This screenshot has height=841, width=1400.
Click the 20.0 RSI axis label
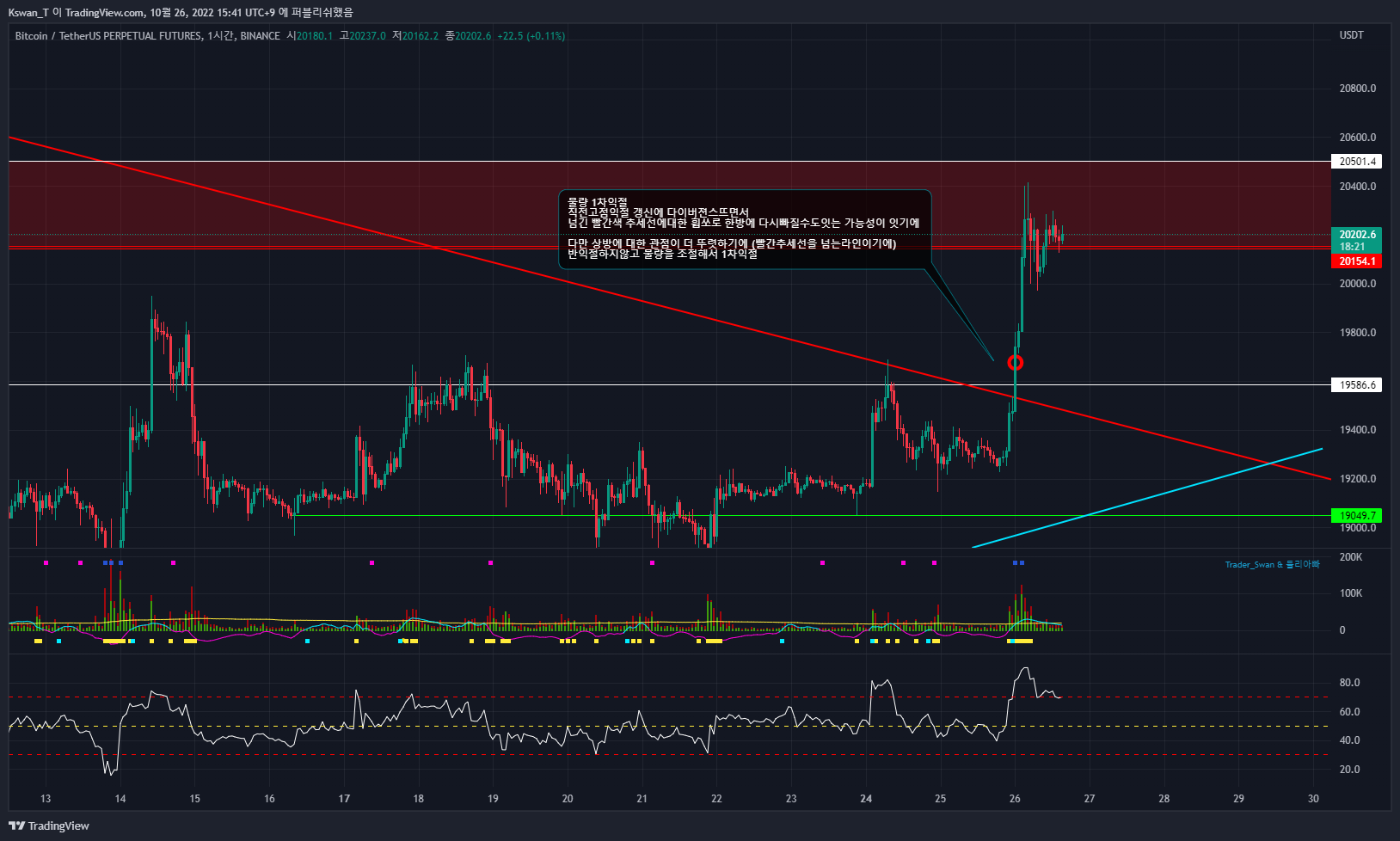click(1350, 770)
